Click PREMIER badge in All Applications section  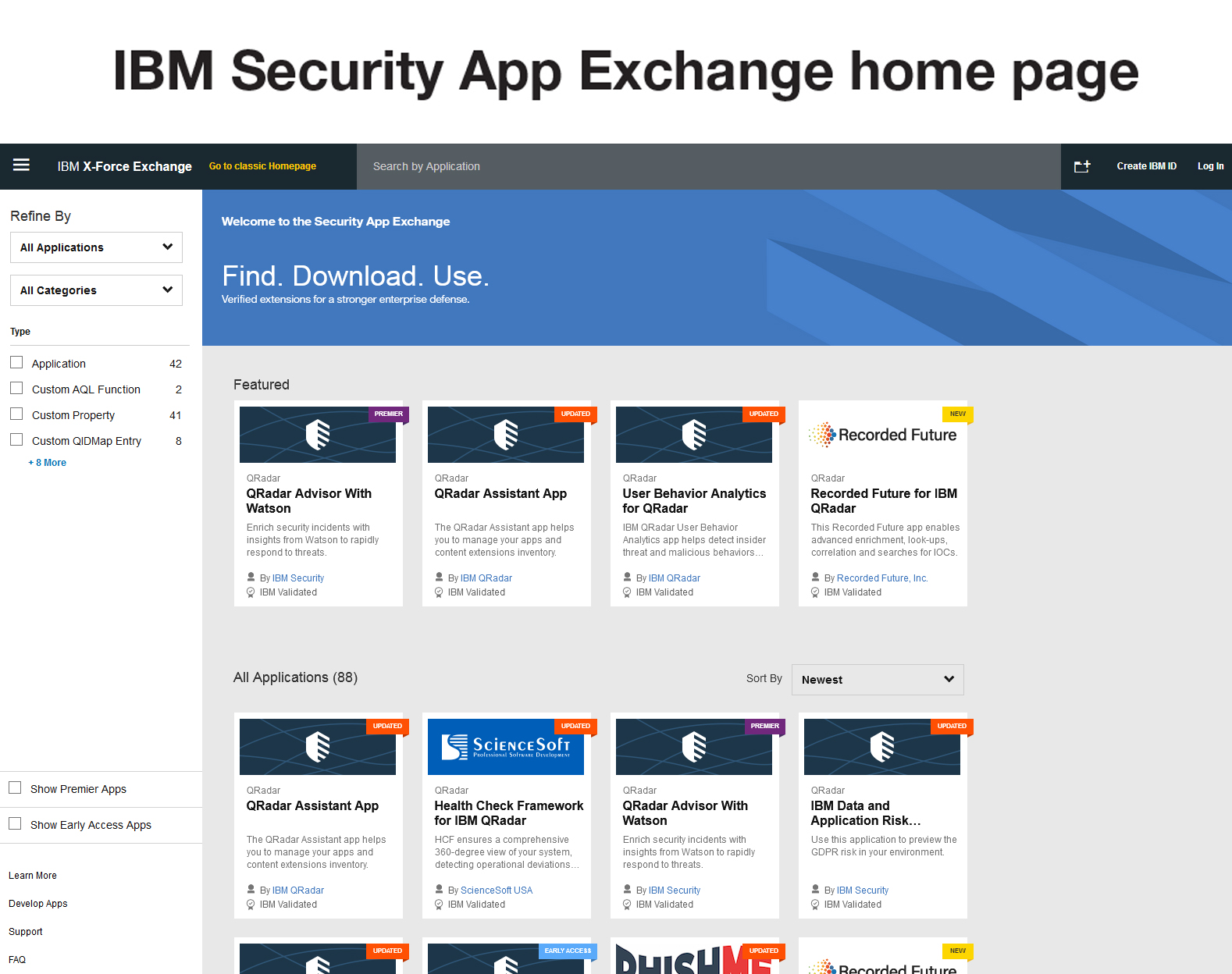[764, 727]
